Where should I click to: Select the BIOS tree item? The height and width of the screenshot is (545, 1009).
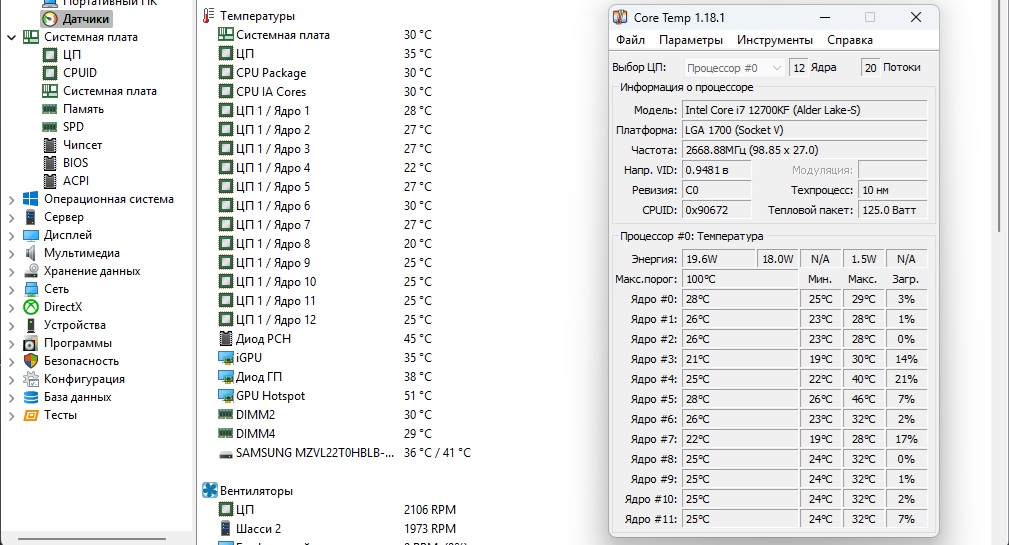point(75,163)
